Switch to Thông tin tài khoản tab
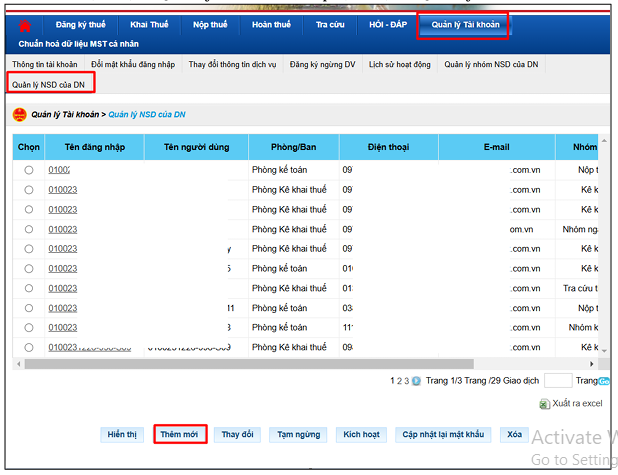Screen dimensions: 618x475 pyautogui.click(x=45, y=64)
